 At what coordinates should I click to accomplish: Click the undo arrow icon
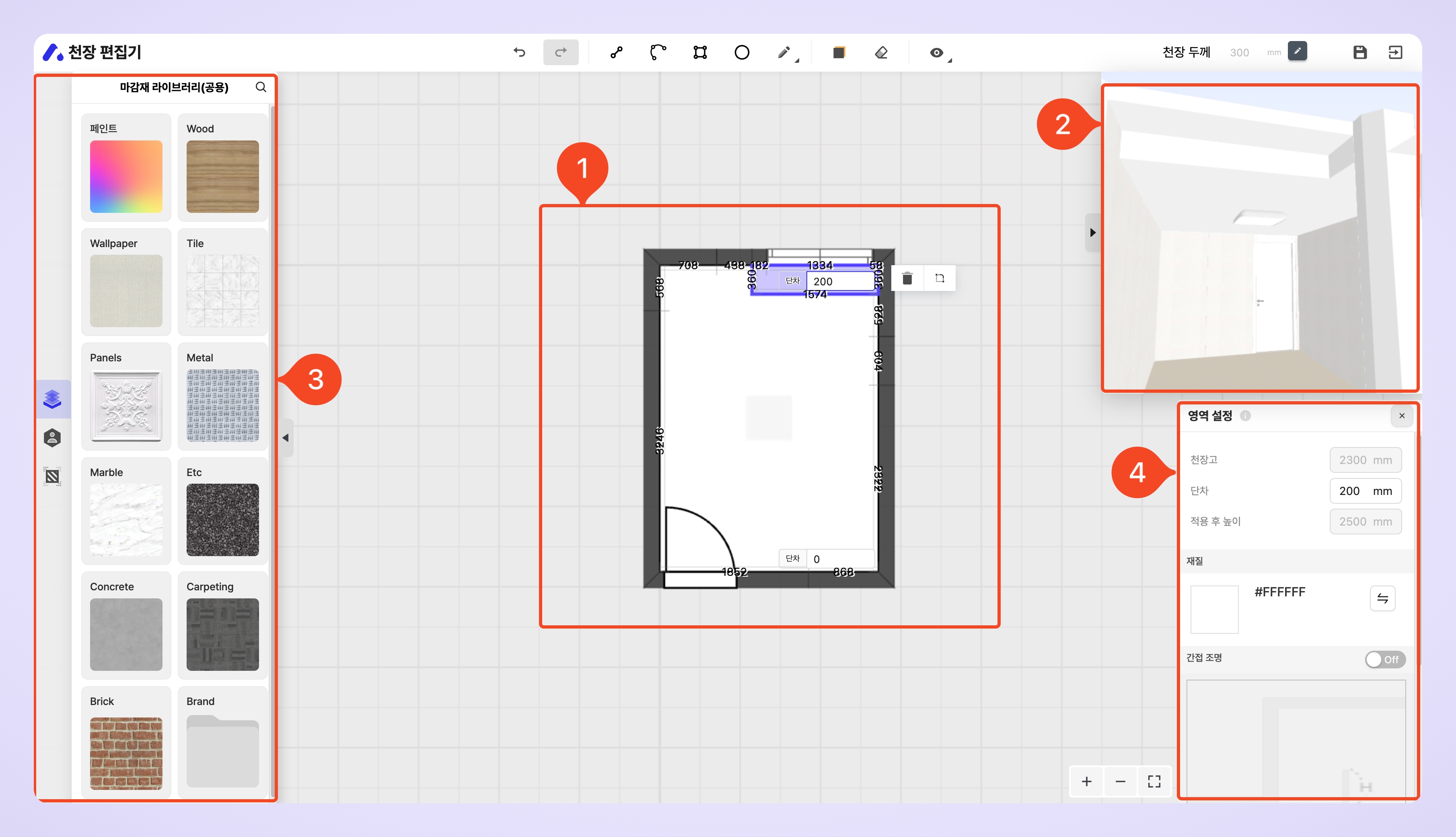[519, 52]
